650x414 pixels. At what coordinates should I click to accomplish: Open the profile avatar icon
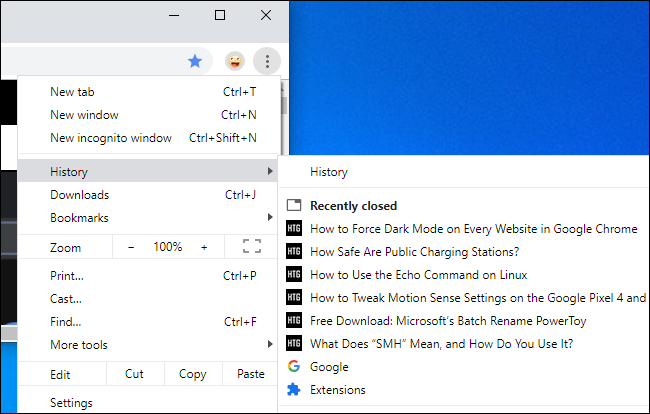(x=234, y=62)
